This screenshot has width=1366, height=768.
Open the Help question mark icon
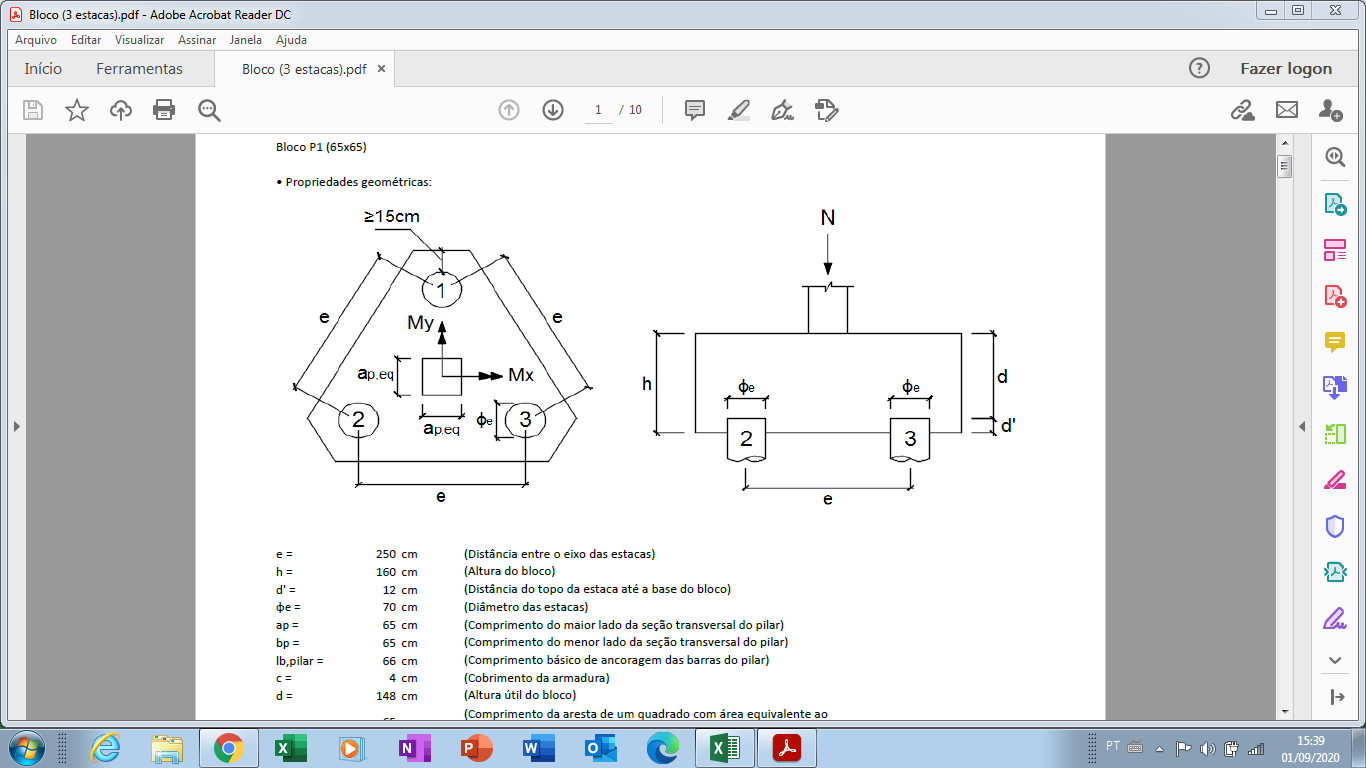(1199, 68)
